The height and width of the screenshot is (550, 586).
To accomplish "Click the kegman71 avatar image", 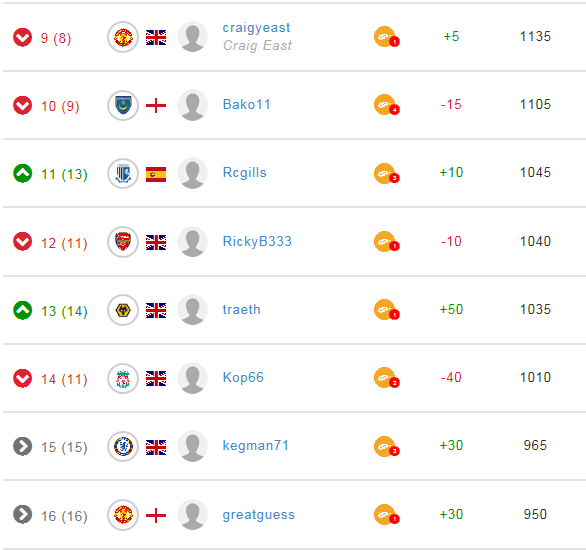I will click(192, 447).
